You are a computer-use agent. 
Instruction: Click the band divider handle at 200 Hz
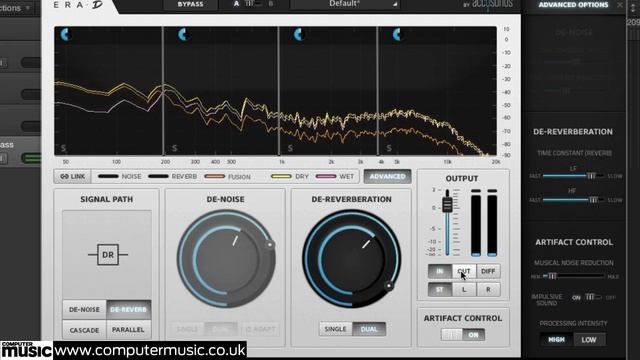[x=163, y=91]
